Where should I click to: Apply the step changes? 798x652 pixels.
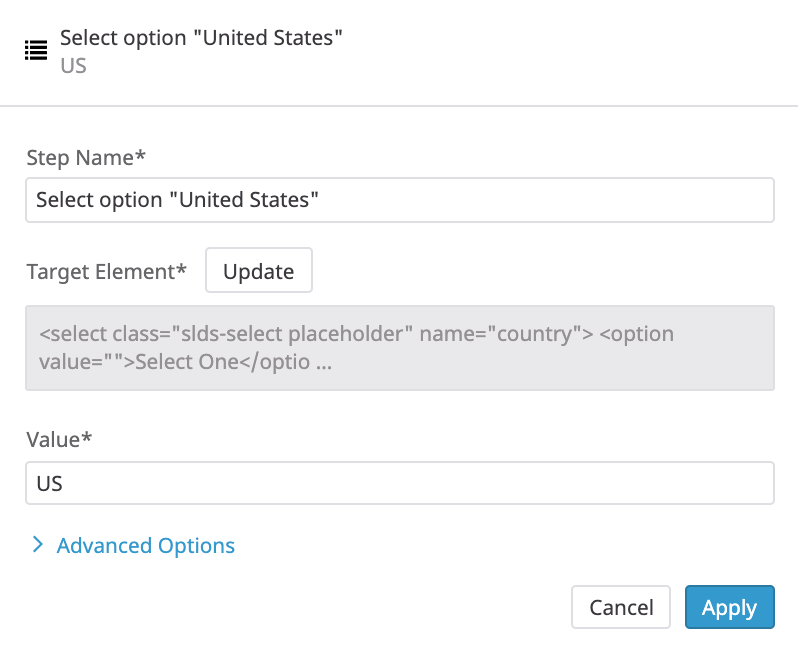(729, 607)
